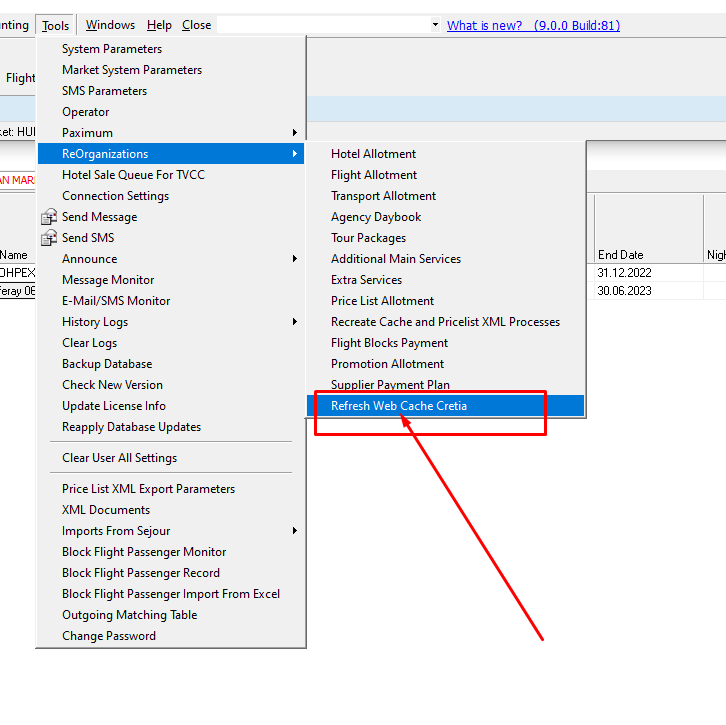The height and width of the screenshot is (725, 726).
Task: Choose Change Password
Action: point(109,636)
